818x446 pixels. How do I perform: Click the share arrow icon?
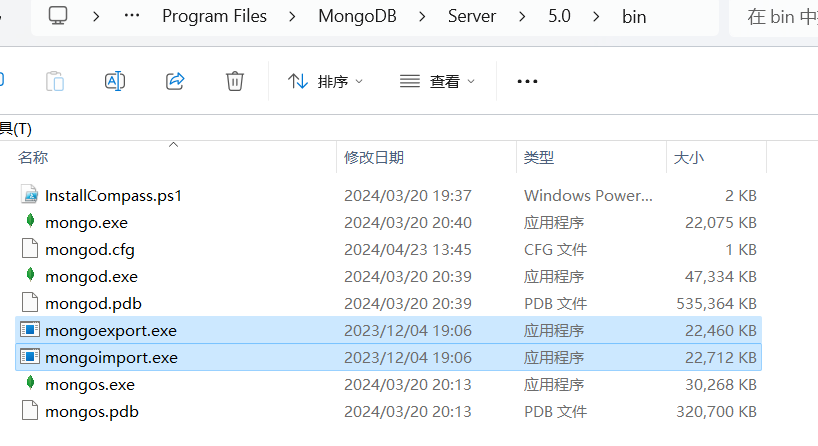[175, 81]
